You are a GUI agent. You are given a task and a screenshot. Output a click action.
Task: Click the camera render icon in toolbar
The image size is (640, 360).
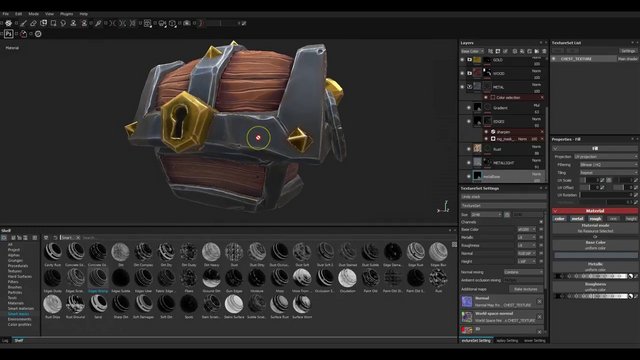(187, 23)
